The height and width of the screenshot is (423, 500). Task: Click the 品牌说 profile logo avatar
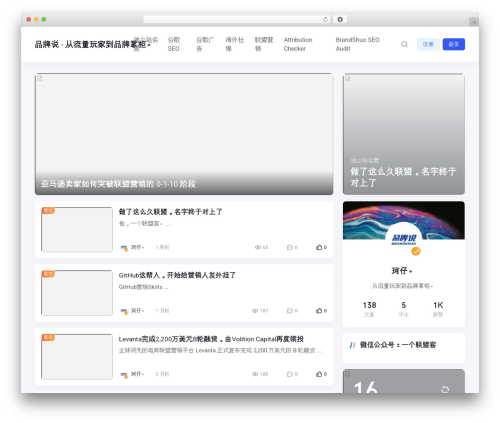coord(404,239)
